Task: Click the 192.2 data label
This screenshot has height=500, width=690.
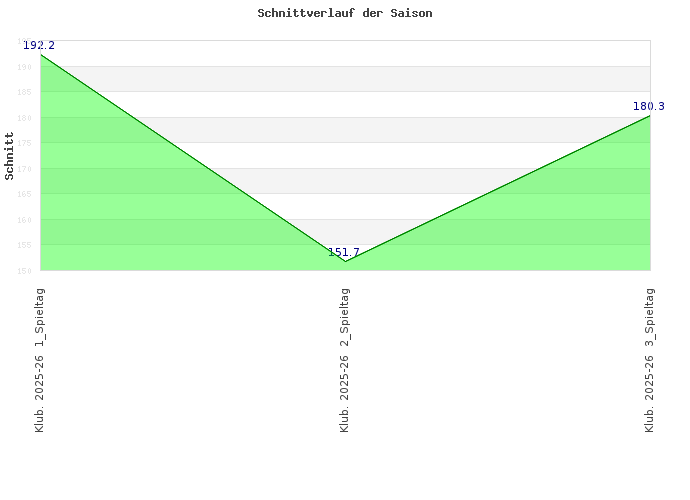Action: (39, 45)
